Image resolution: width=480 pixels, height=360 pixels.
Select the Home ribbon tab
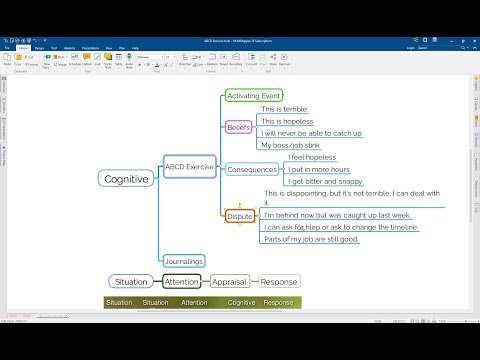coord(23,48)
